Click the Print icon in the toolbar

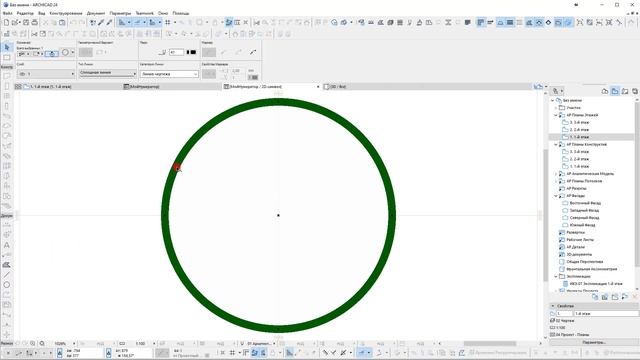click(x=35, y=22)
